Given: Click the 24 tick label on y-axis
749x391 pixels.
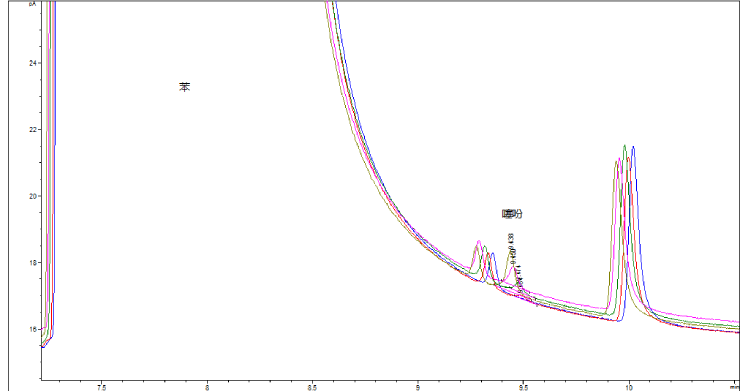Looking at the screenshot, I should tap(33, 63).
